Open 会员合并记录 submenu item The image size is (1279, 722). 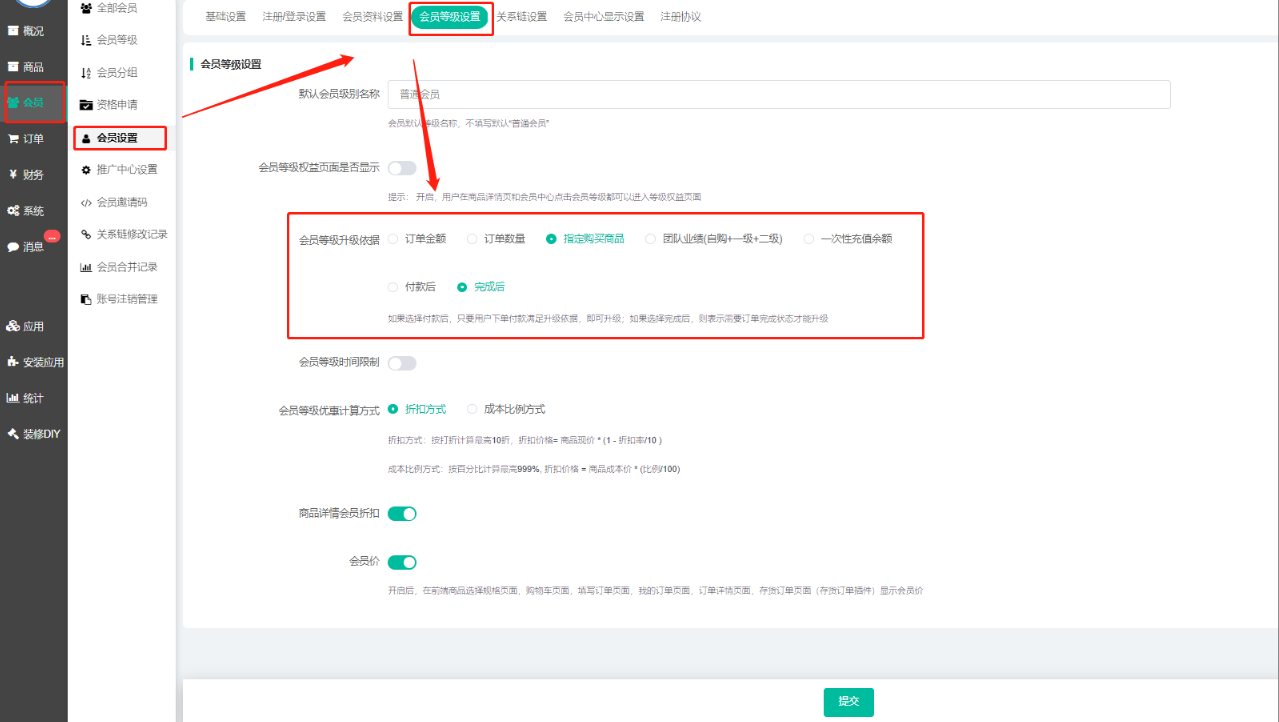127,267
